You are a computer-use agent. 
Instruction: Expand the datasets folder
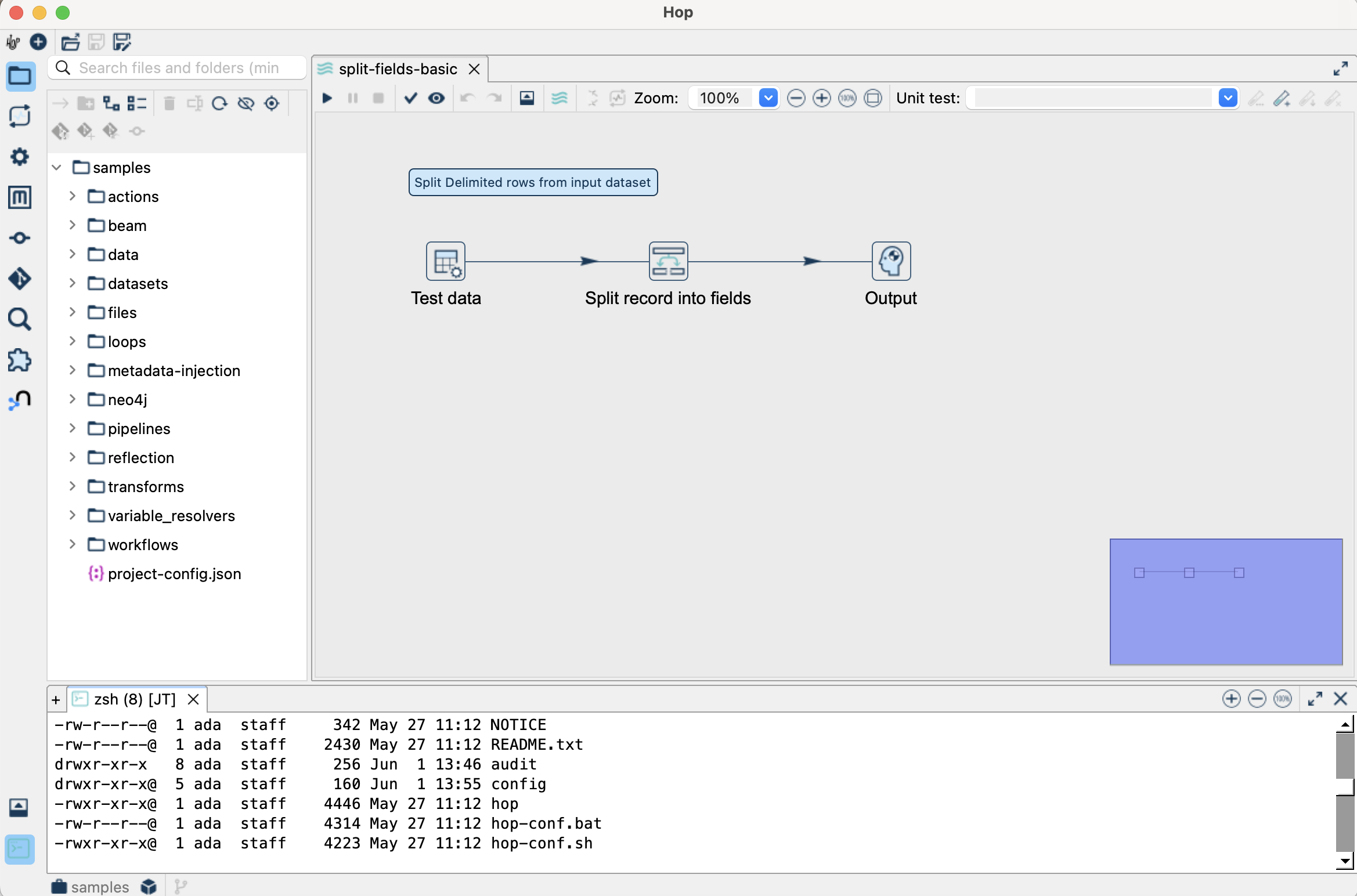coord(73,283)
